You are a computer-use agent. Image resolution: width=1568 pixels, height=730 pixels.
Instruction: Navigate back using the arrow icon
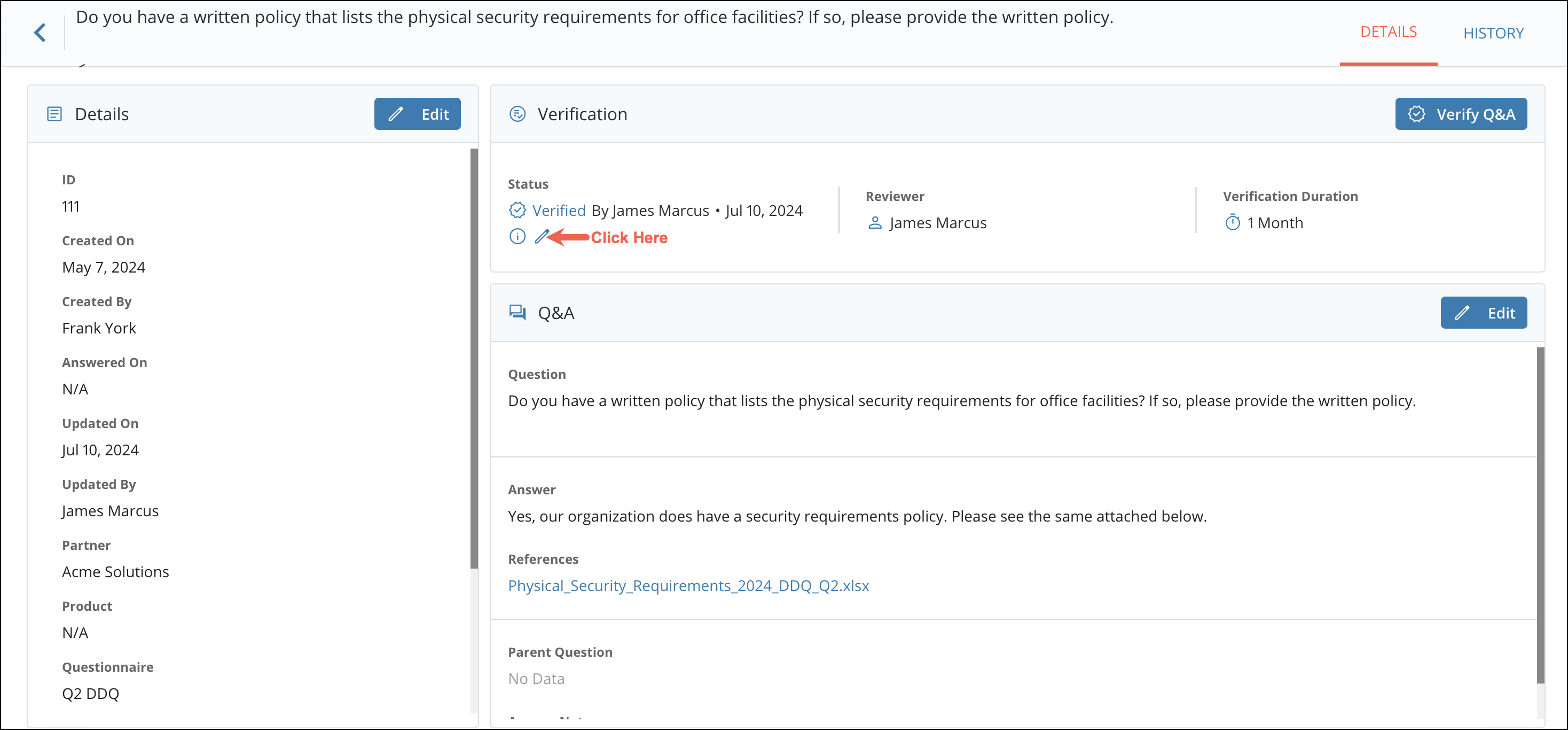tap(40, 32)
